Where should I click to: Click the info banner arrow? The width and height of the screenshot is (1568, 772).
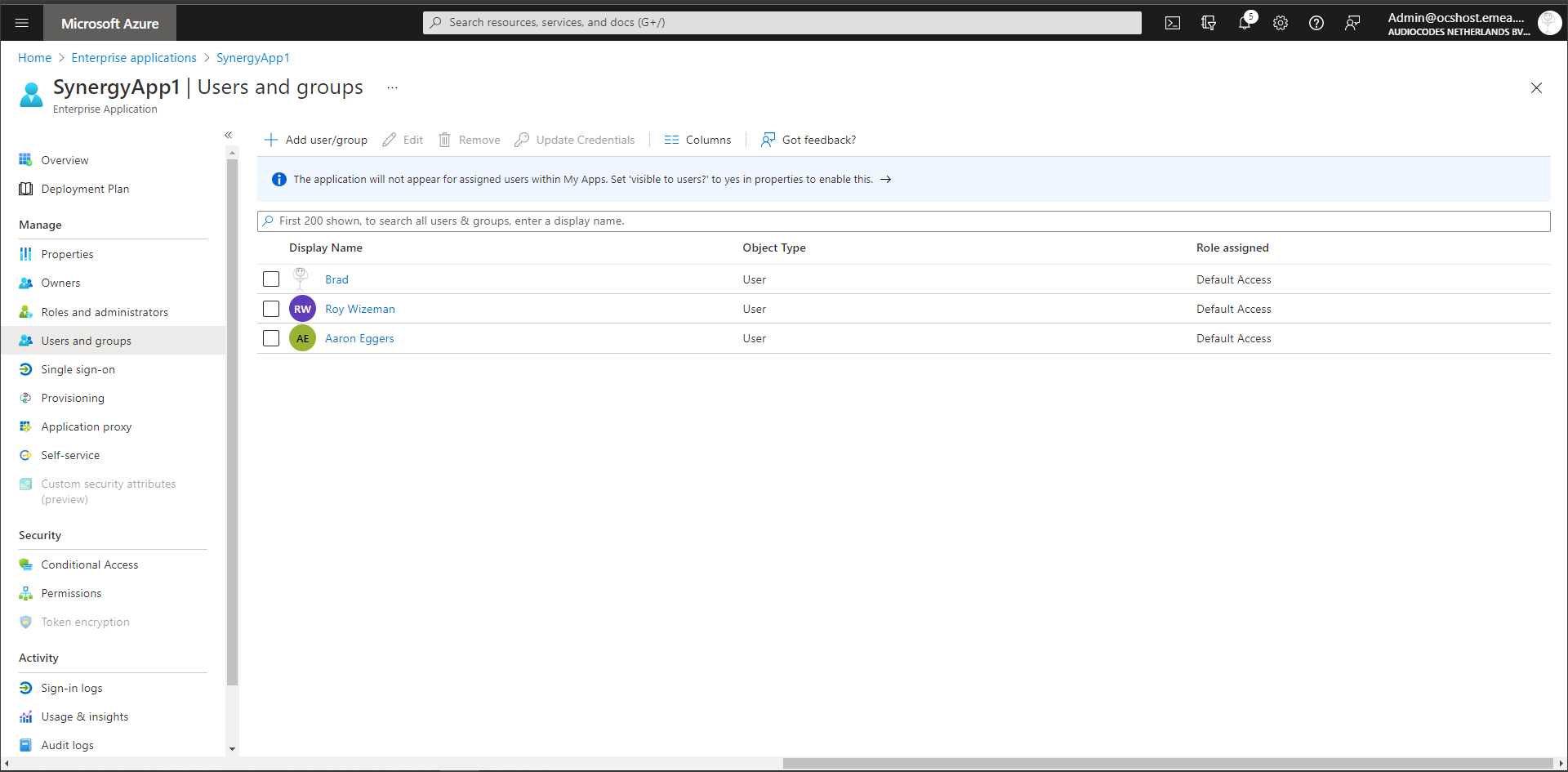[x=885, y=179]
